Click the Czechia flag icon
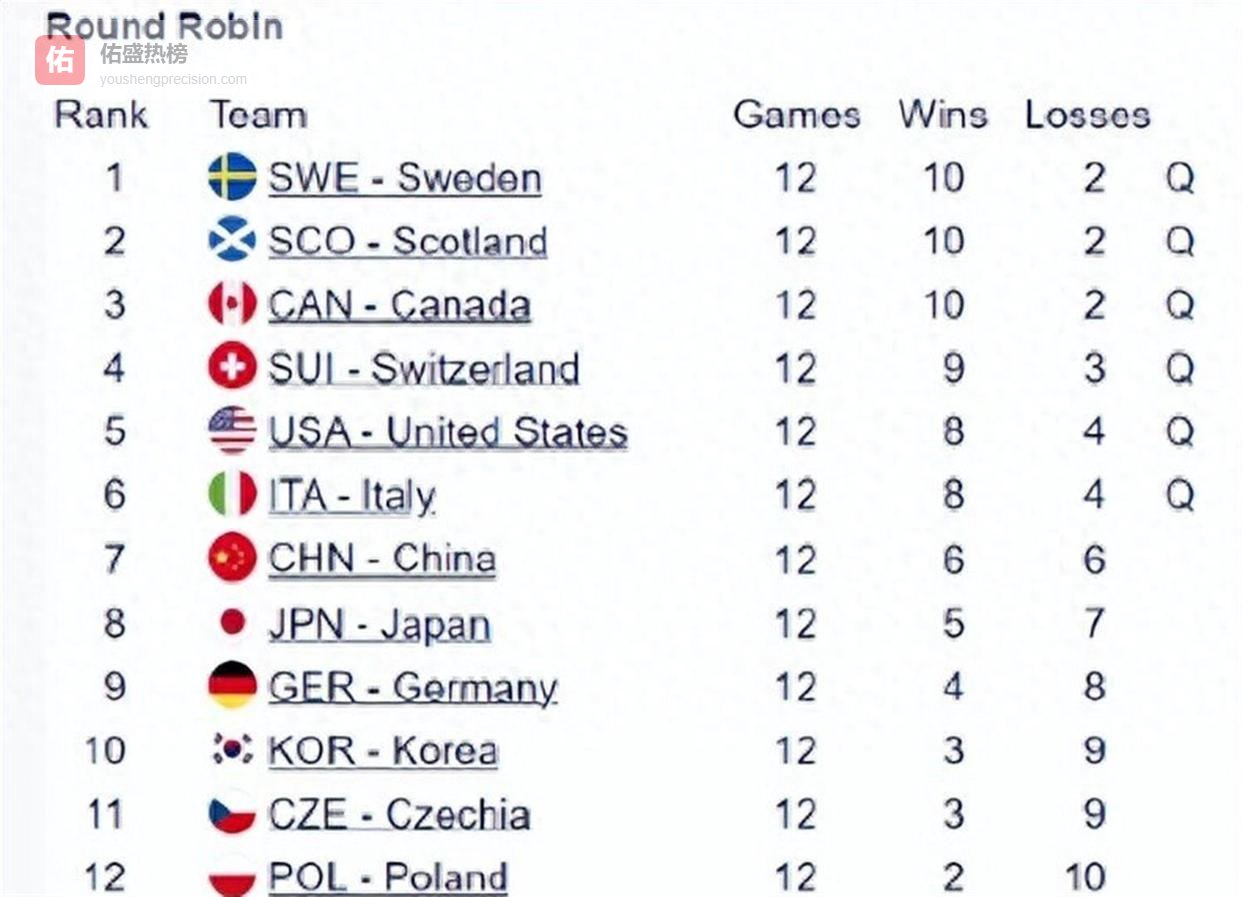 click(x=232, y=813)
